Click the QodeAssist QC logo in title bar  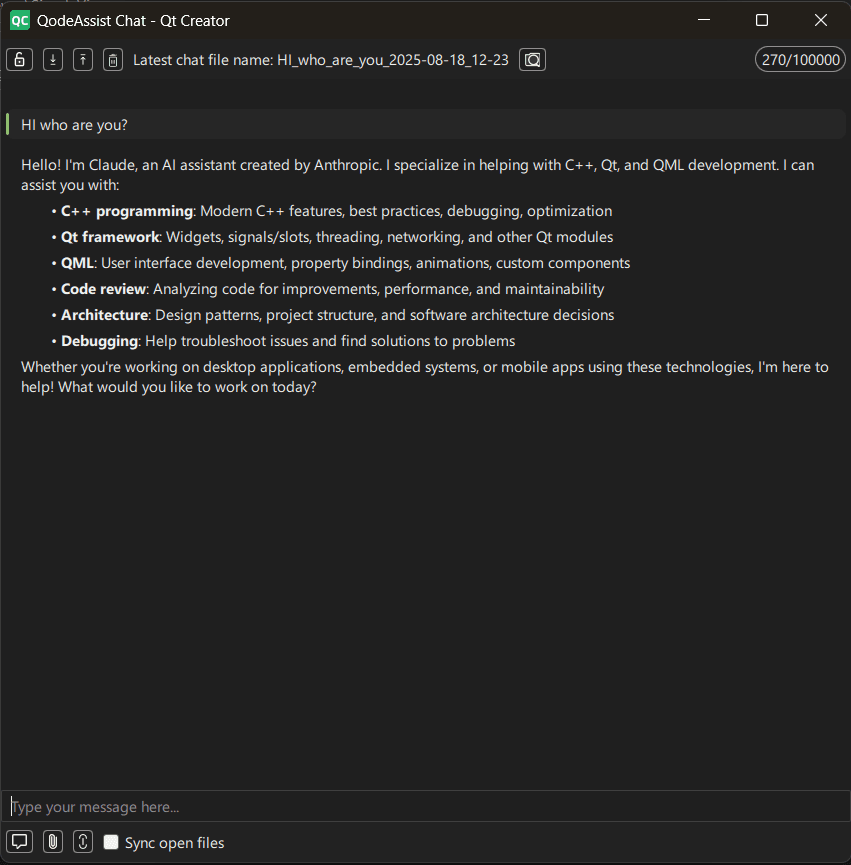coord(20,20)
